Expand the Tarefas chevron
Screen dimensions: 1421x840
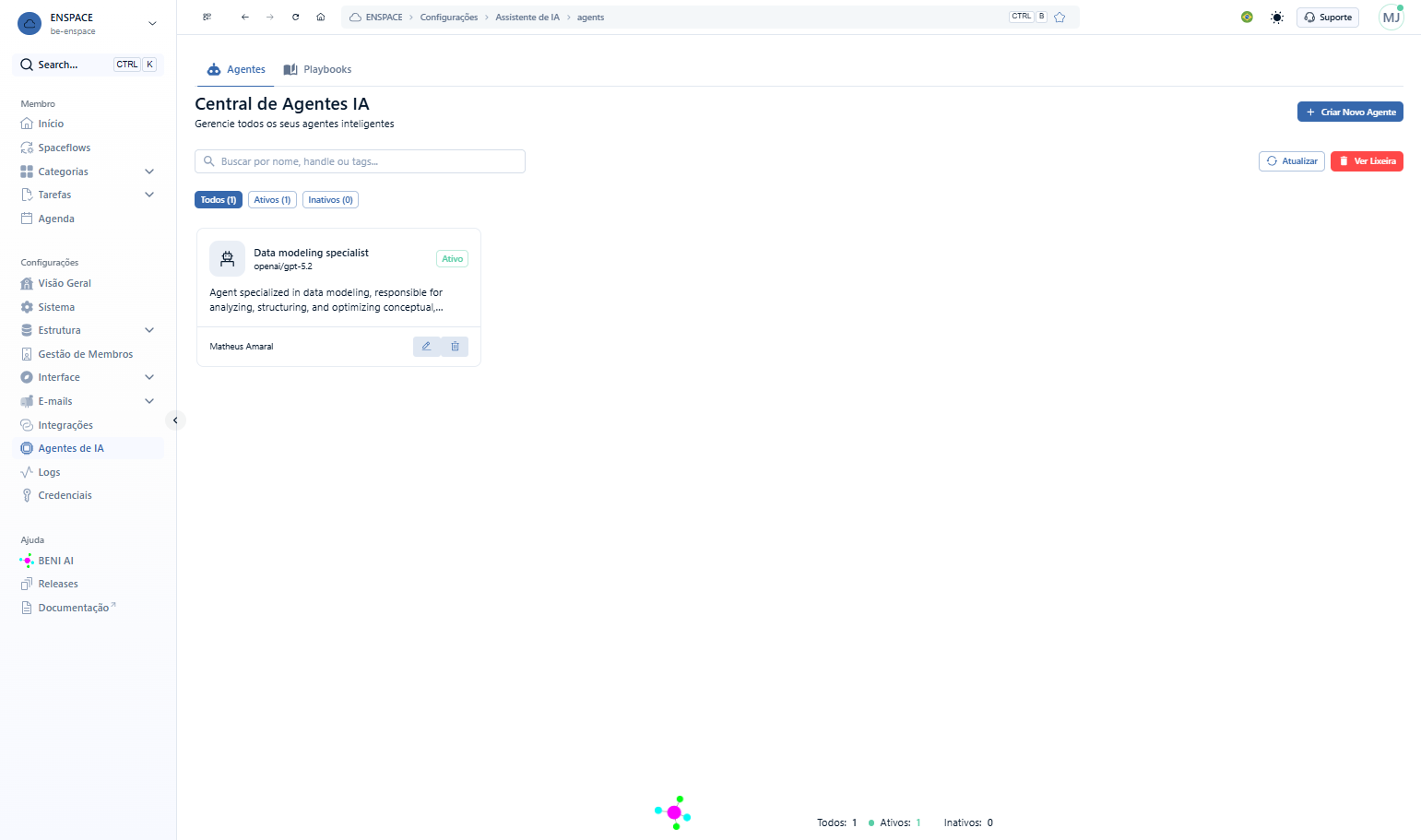pyautogui.click(x=149, y=195)
